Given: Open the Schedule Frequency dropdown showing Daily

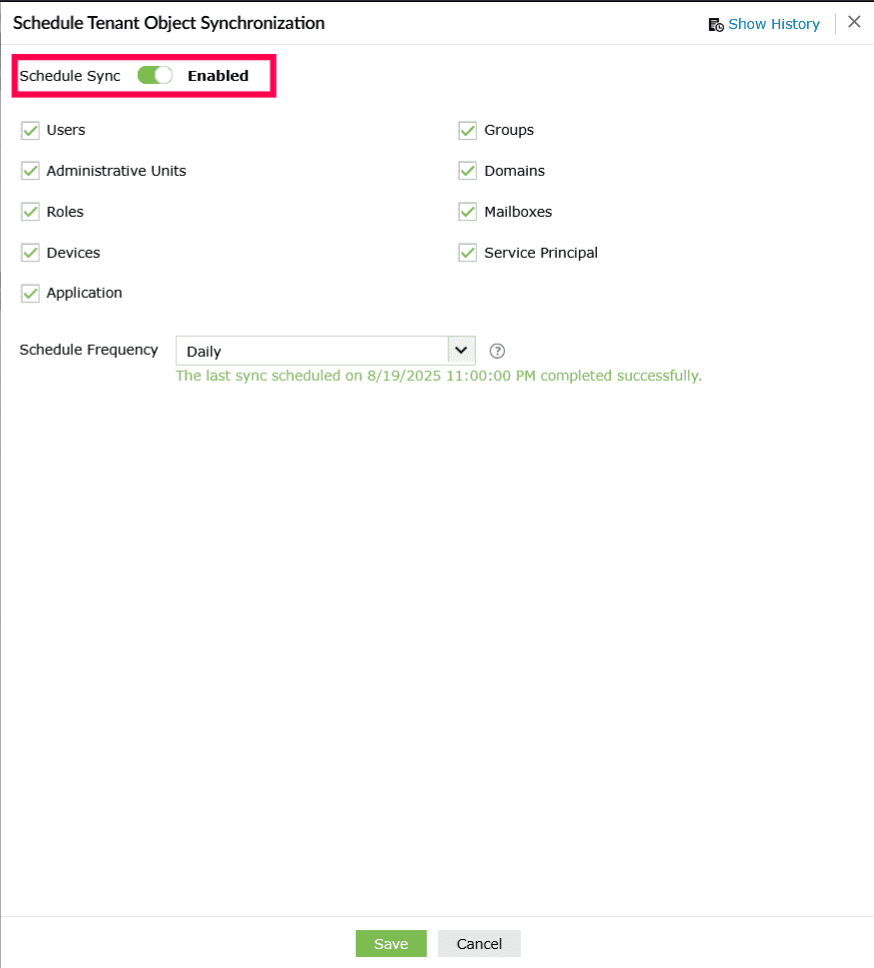Looking at the screenshot, I should point(325,351).
